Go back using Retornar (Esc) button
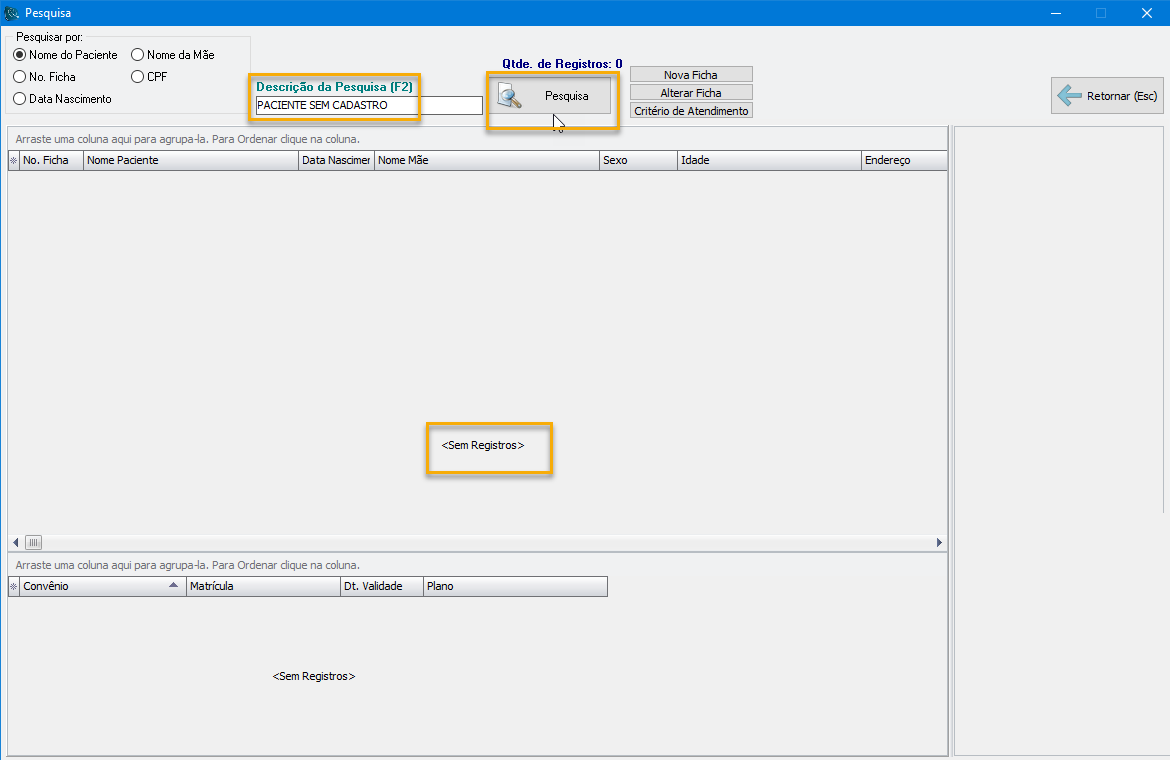The image size is (1170, 760). click(1107, 95)
